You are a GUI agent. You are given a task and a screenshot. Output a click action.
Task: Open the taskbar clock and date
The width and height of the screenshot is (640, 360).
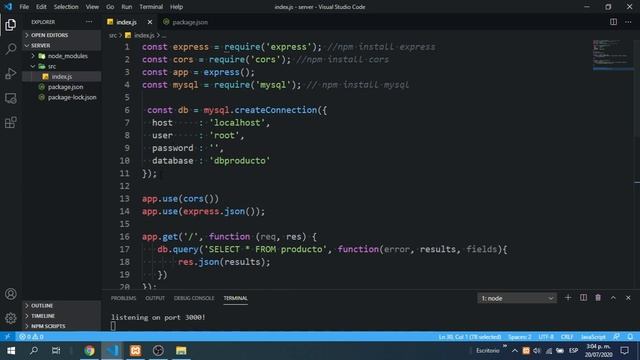598,351
